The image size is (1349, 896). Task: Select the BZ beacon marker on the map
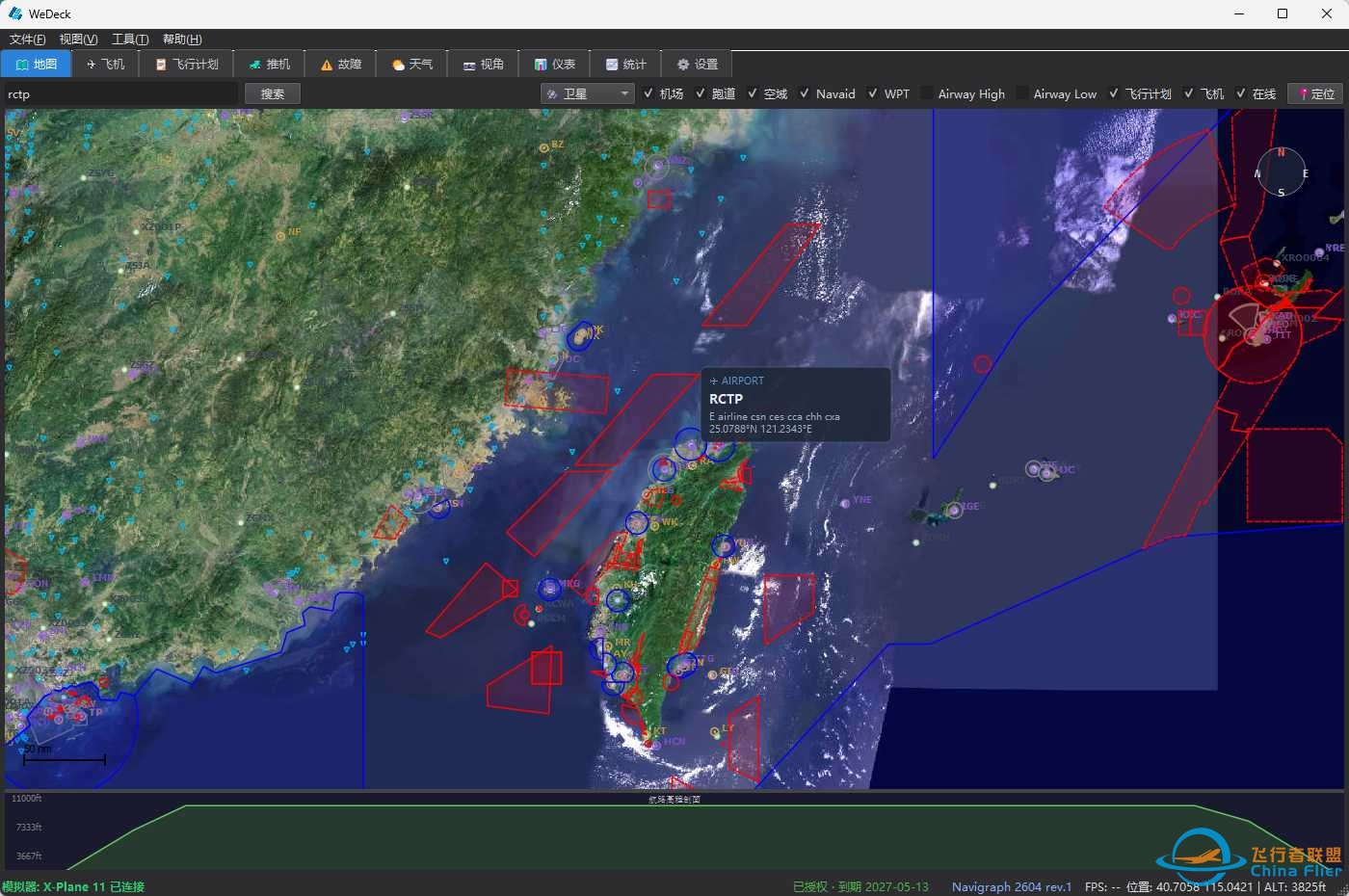pos(544,147)
